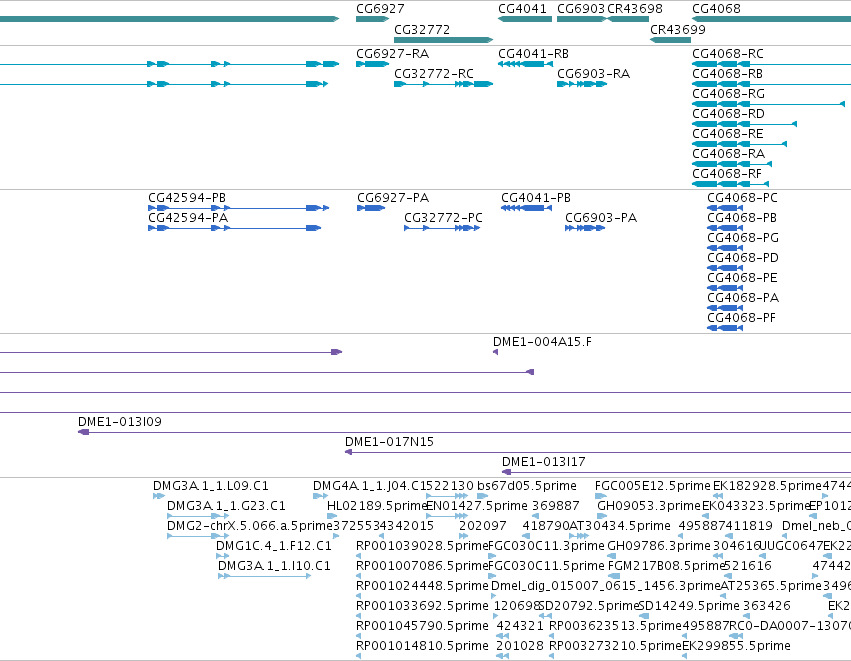Click protein CG6903-PA
This screenshot has width=851, height=661.
(x=585, y=228)
